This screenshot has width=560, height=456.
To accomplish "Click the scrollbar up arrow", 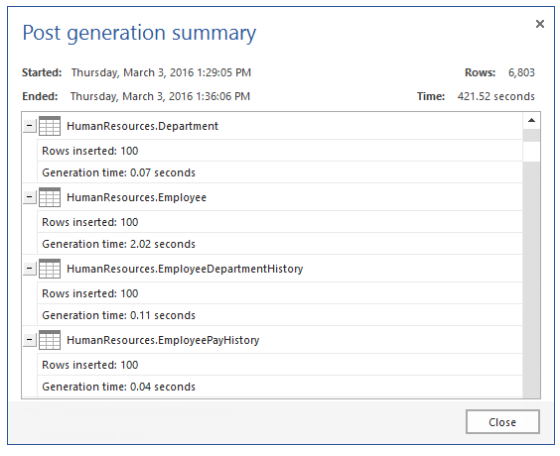I will tap(531, 120).
